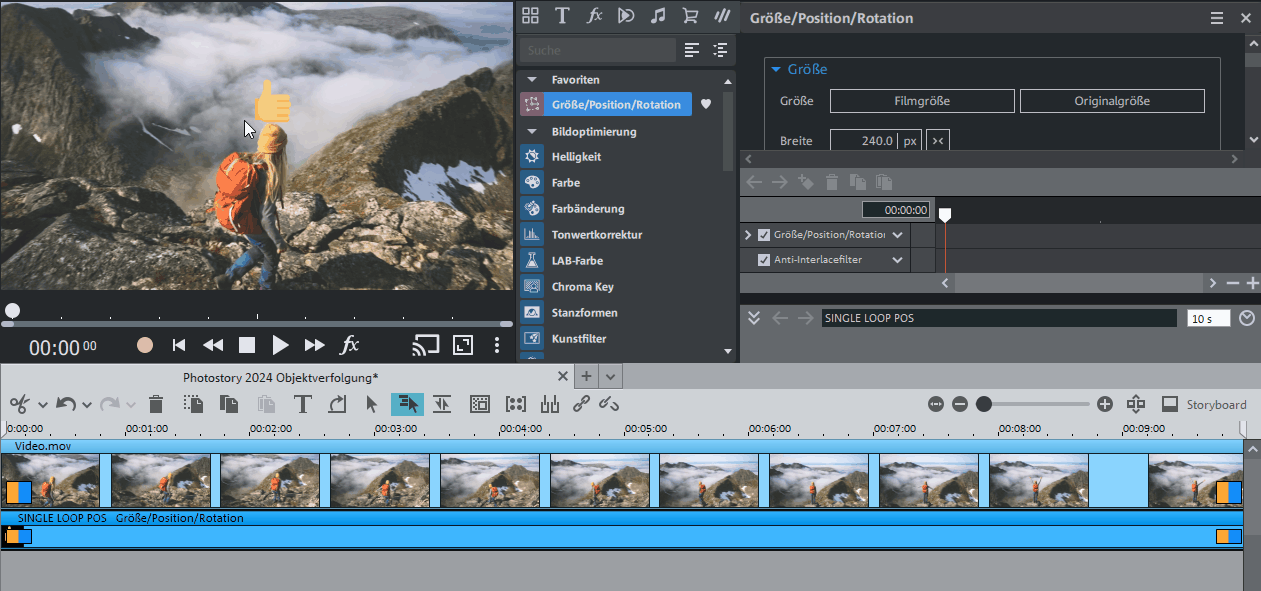This screenshot has width=1261, height=591.
Task: Click the scissors cut tool icon
Action: tap(19, 404)
